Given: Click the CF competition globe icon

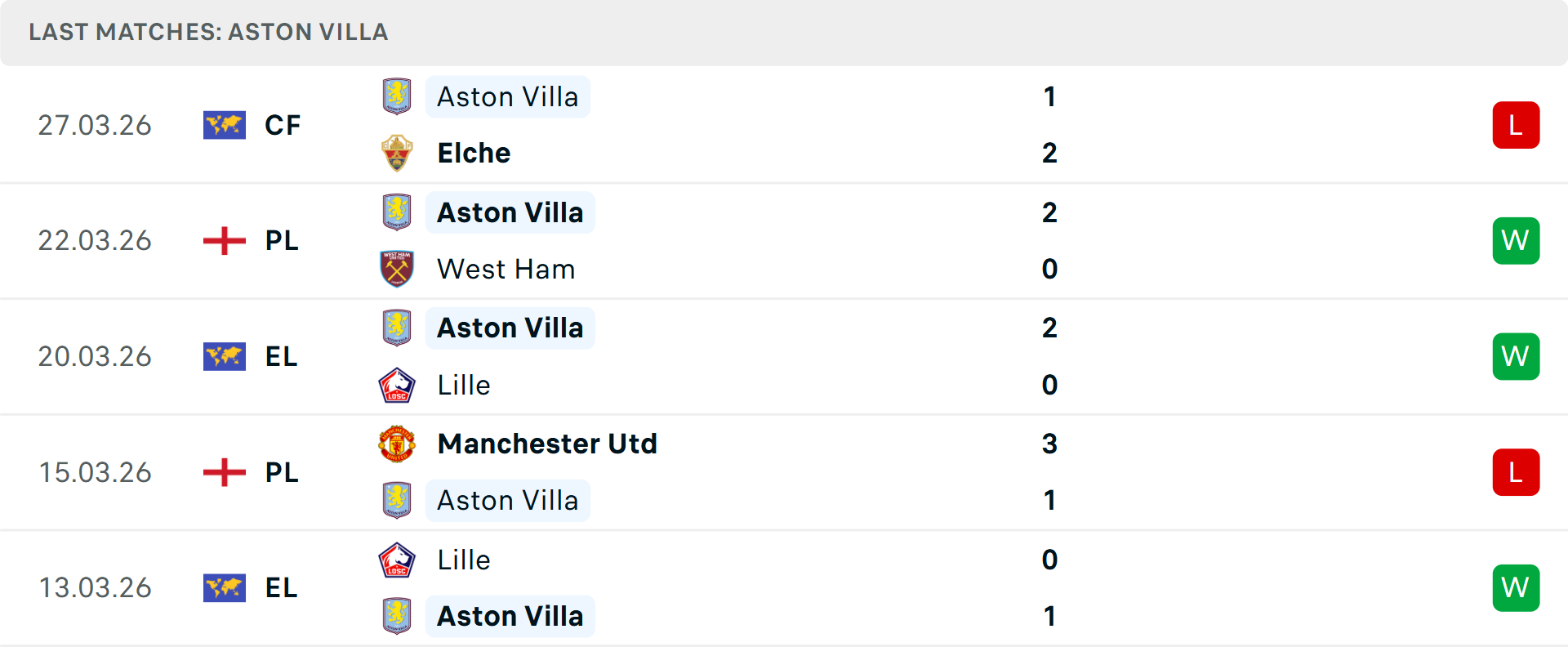Looking at the screenshot, I should pyautogui.click(x=225, y=125).
